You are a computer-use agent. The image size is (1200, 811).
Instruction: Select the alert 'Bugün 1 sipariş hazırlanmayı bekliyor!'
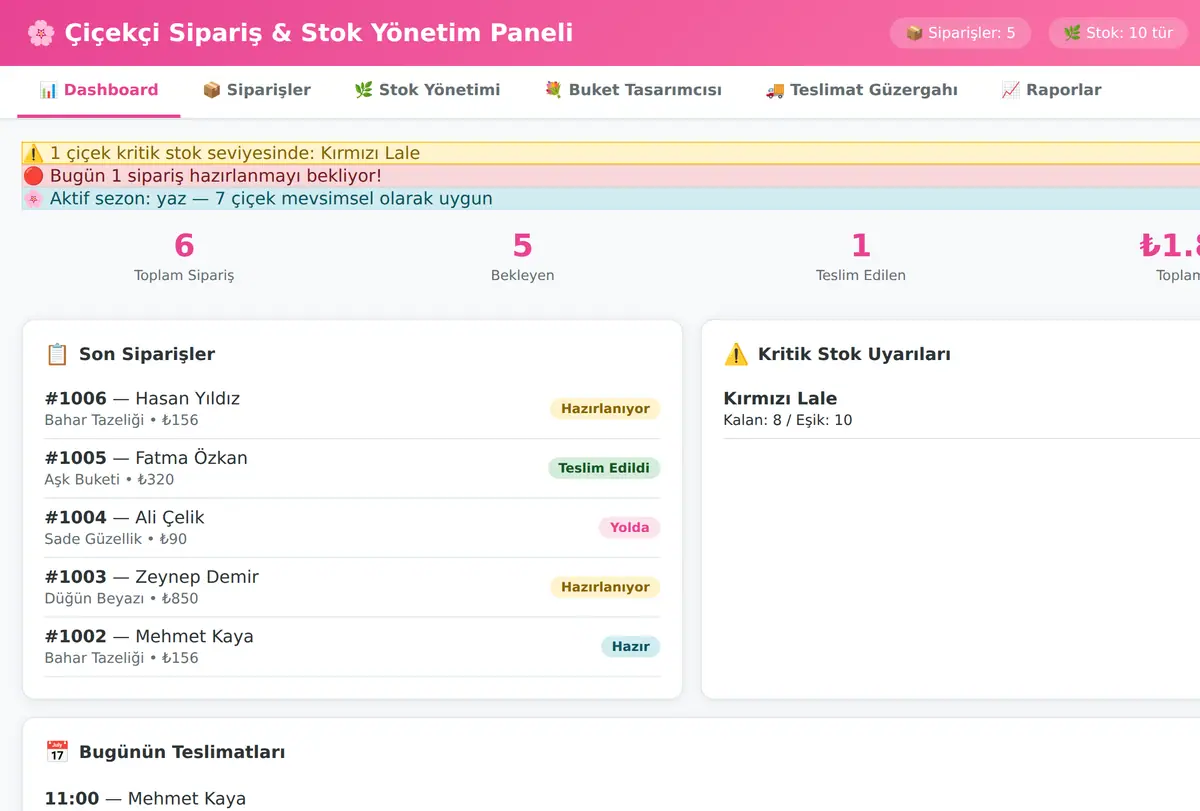611,176
